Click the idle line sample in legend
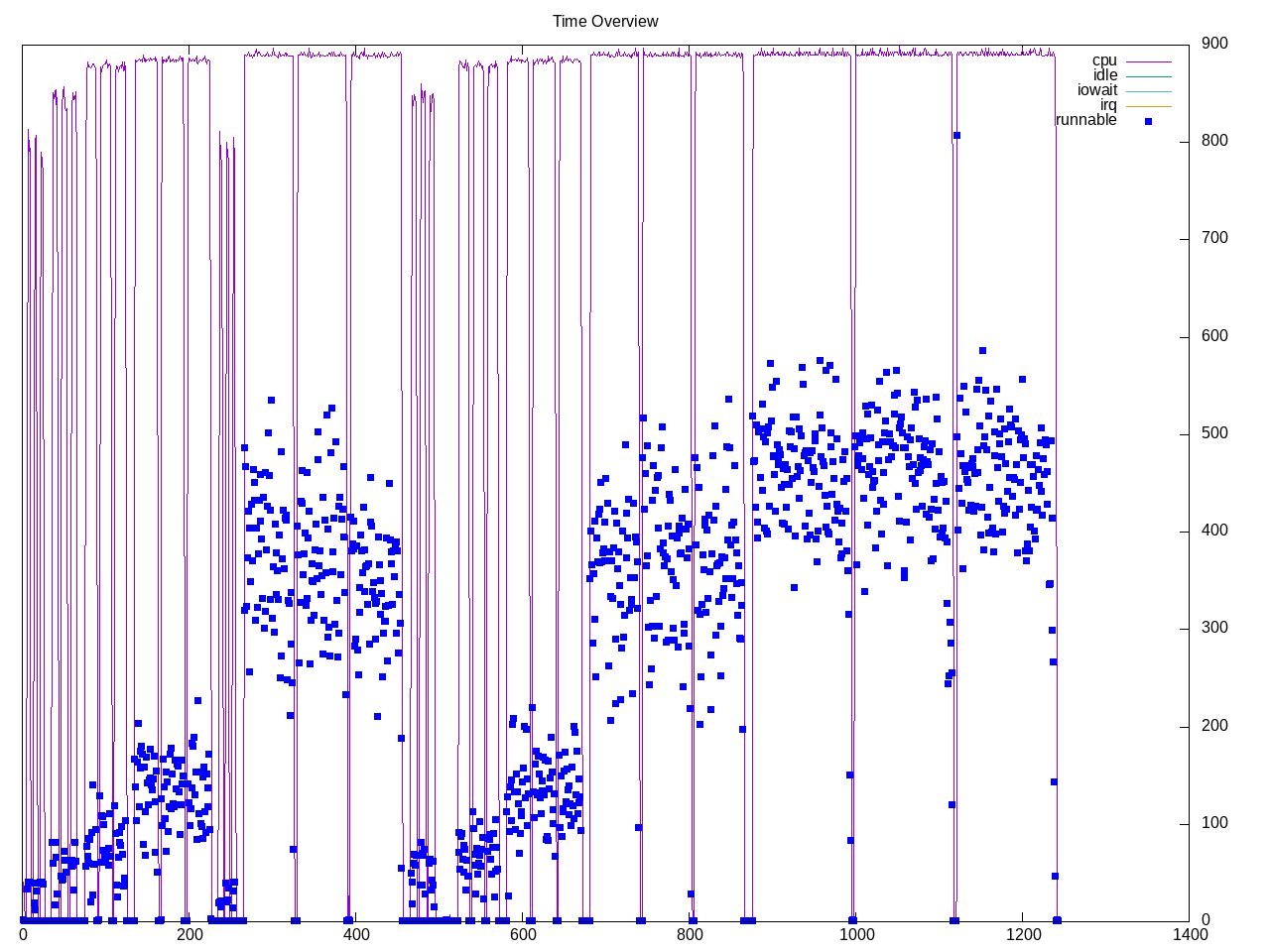The image size is (1270, 952). [x=1148, y=76]
